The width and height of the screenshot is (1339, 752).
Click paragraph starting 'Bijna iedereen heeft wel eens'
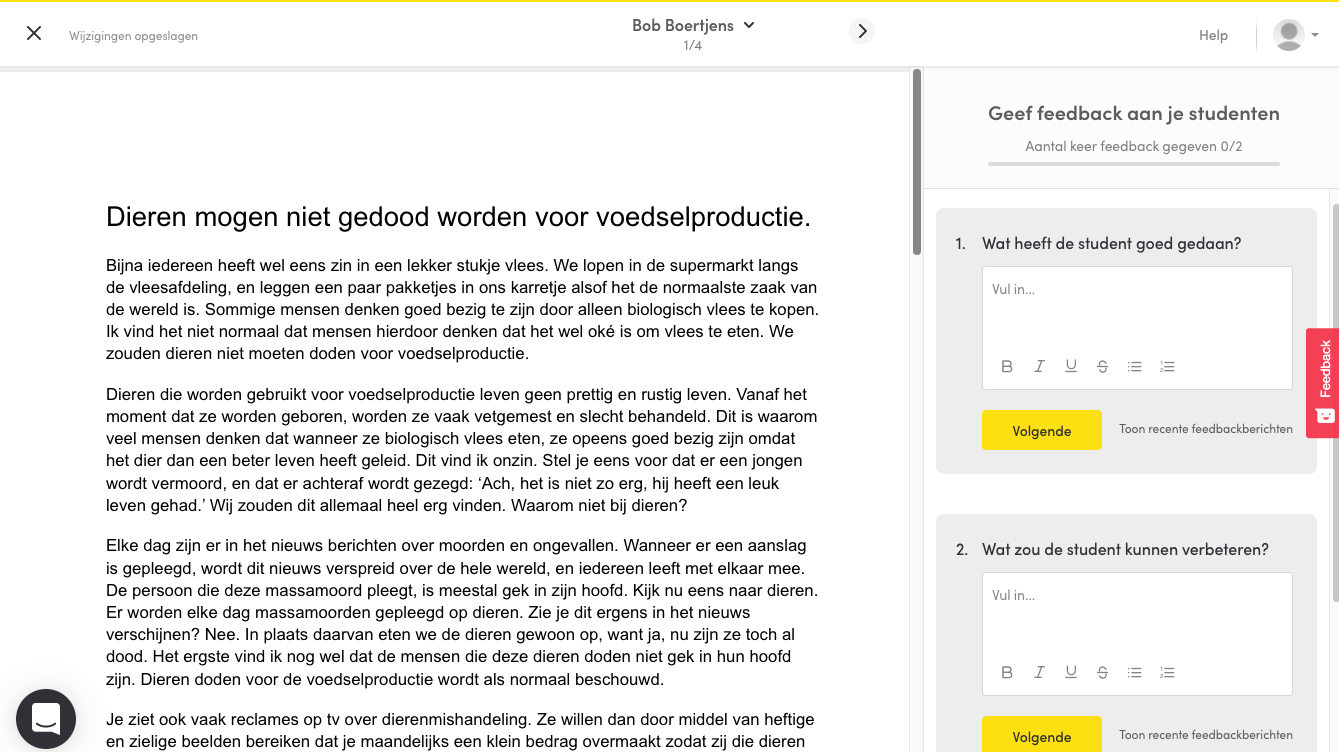click(x=462, y=309)
